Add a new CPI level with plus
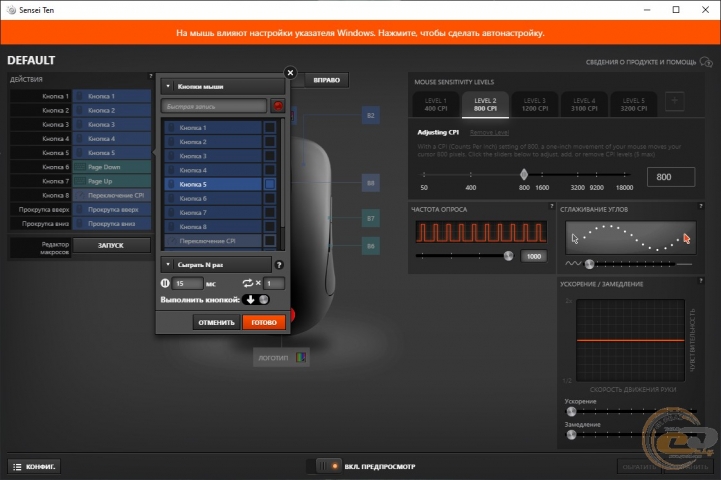Image resolution: width=721 pixels, height=480 pixels. pos(675,101)
